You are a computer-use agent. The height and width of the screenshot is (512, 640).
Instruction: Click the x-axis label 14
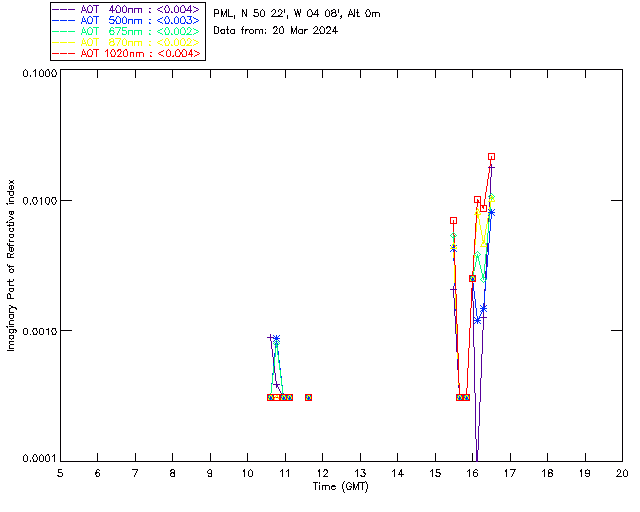pos(398,473)
